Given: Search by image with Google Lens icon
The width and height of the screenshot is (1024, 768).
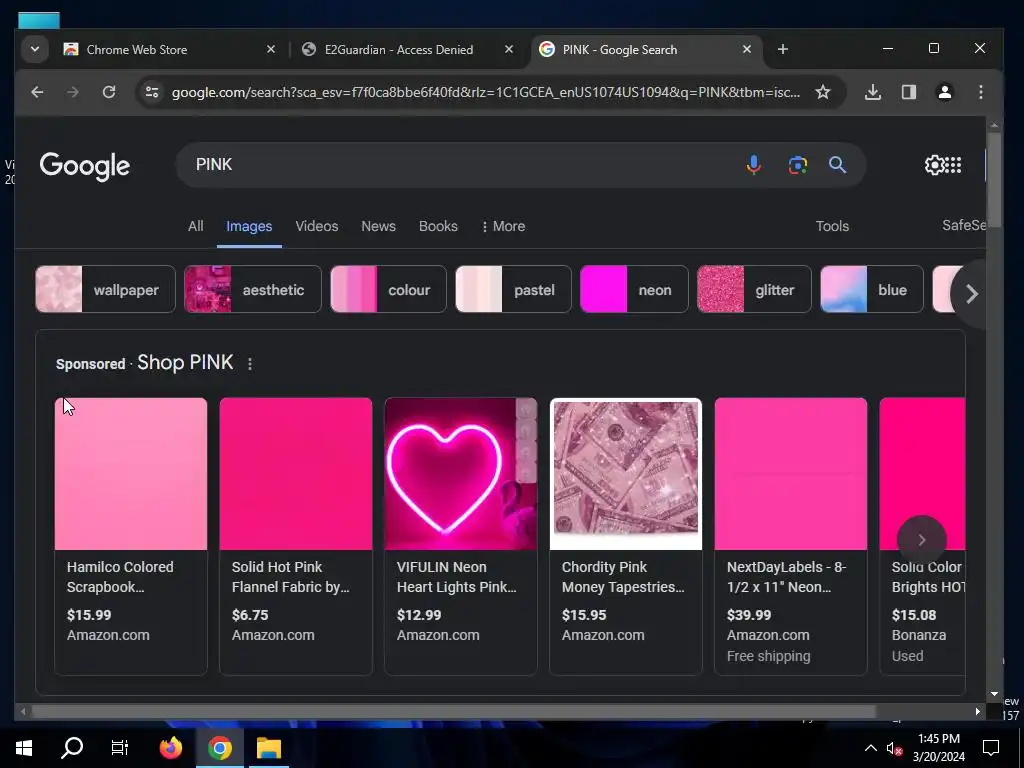Looking at the screenshot, I should (797, 165).
